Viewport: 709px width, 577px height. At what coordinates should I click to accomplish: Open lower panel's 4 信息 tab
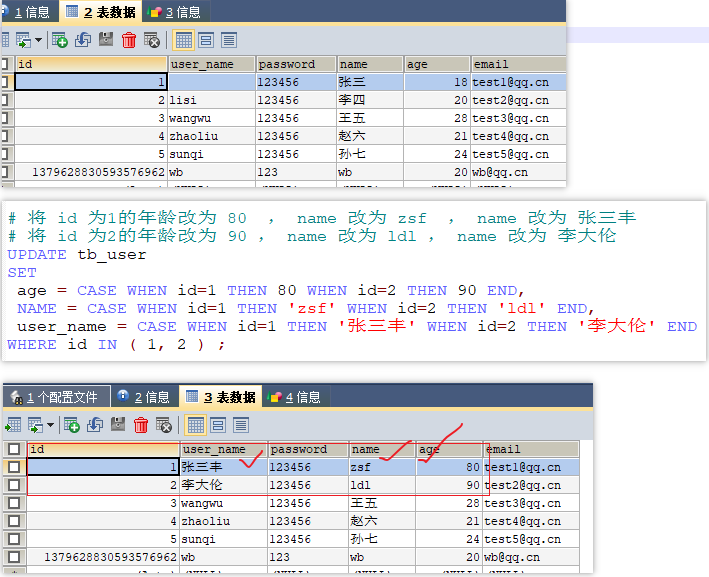pyautogui.click(x=296, y=397)
